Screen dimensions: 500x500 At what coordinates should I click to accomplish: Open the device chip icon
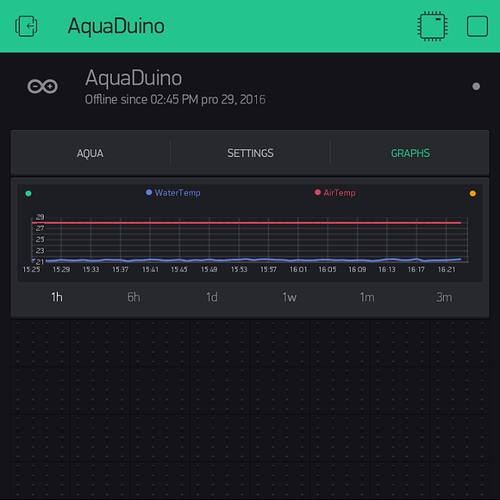(432, 26)
